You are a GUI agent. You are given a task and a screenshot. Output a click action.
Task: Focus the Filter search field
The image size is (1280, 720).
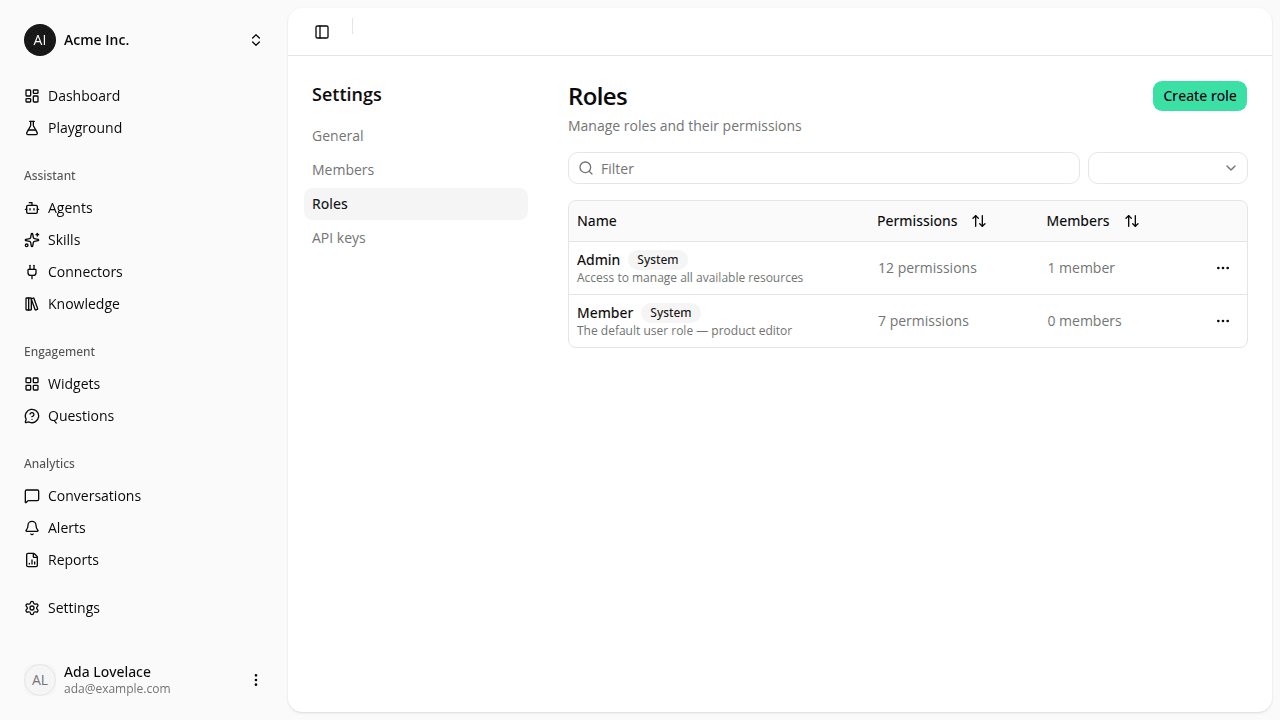pos(824,168)
